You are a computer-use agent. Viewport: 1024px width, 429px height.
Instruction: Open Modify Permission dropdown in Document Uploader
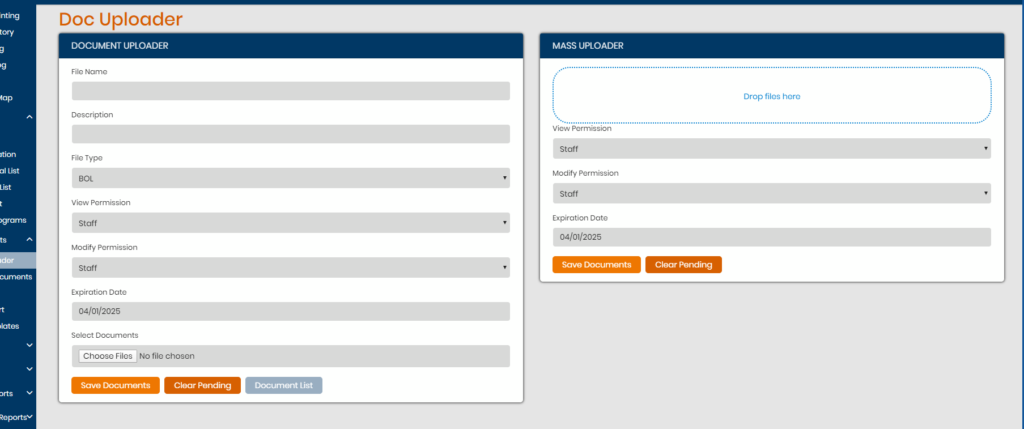(291, 268)
